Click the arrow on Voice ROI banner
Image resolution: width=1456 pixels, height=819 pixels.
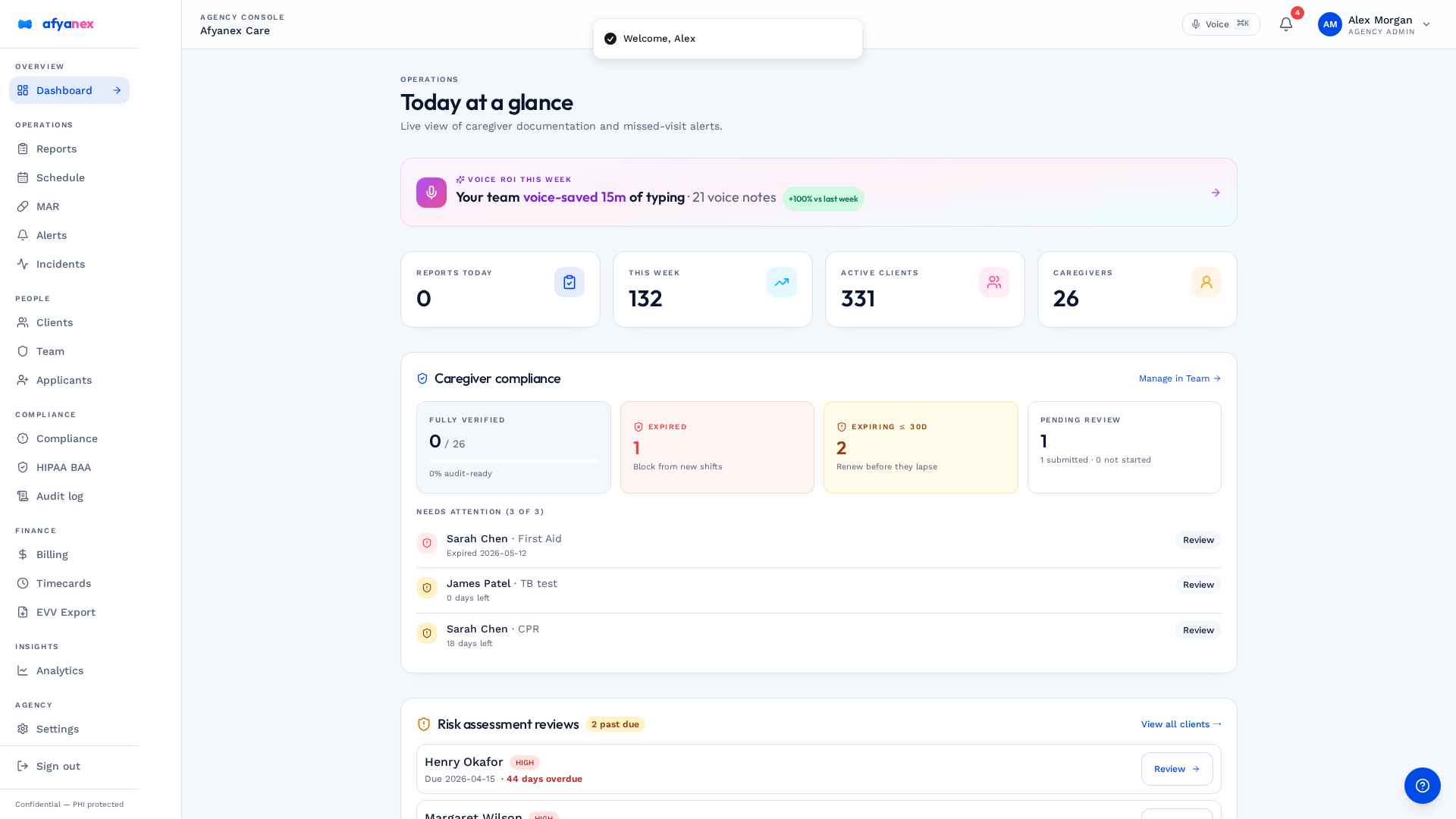pyautogui.click(x=1216, y=193)
